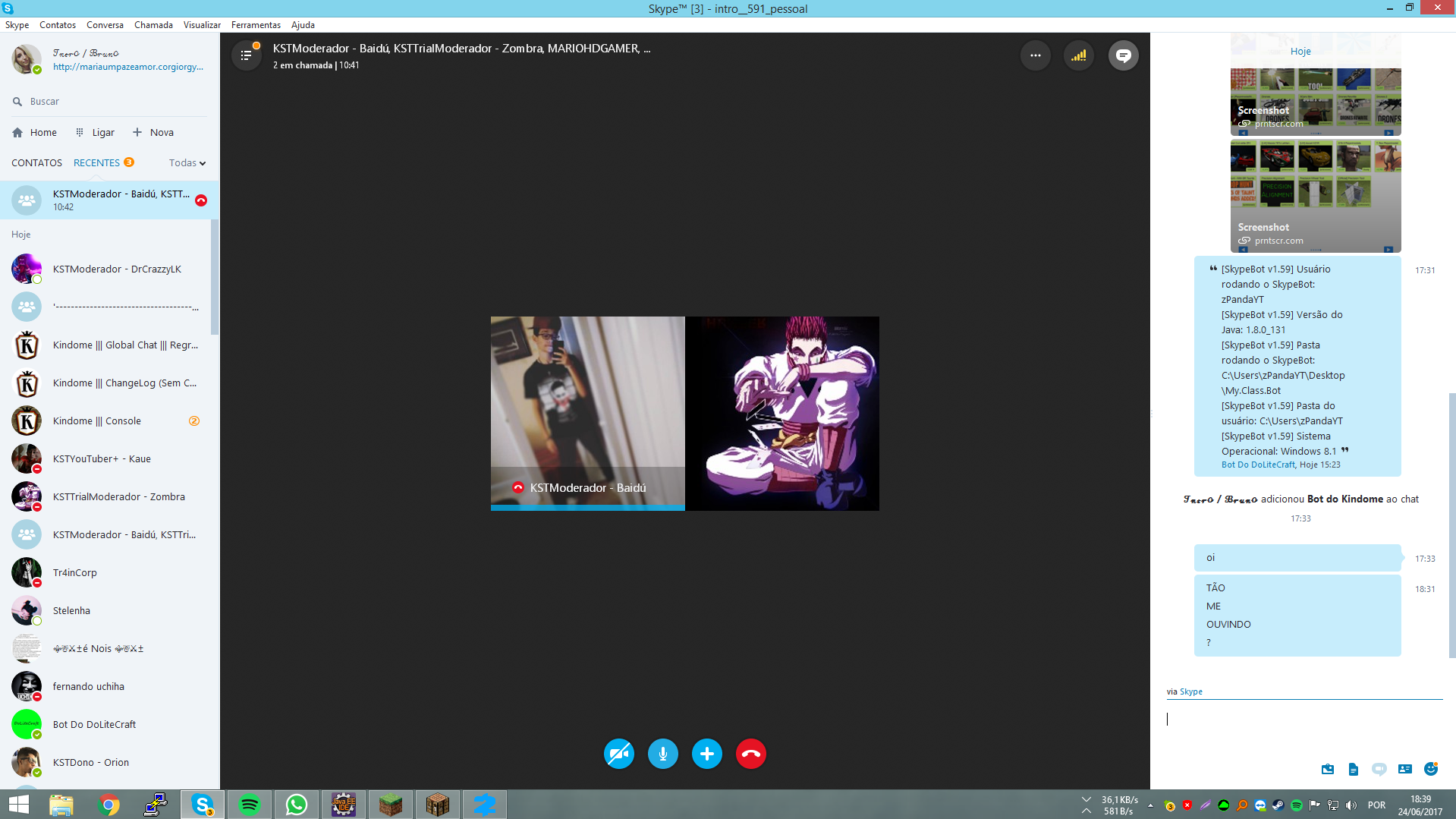Open WhatsApp from the taskbar
The width and height of the screenshot is (1456, 819).
coord(296,805)
